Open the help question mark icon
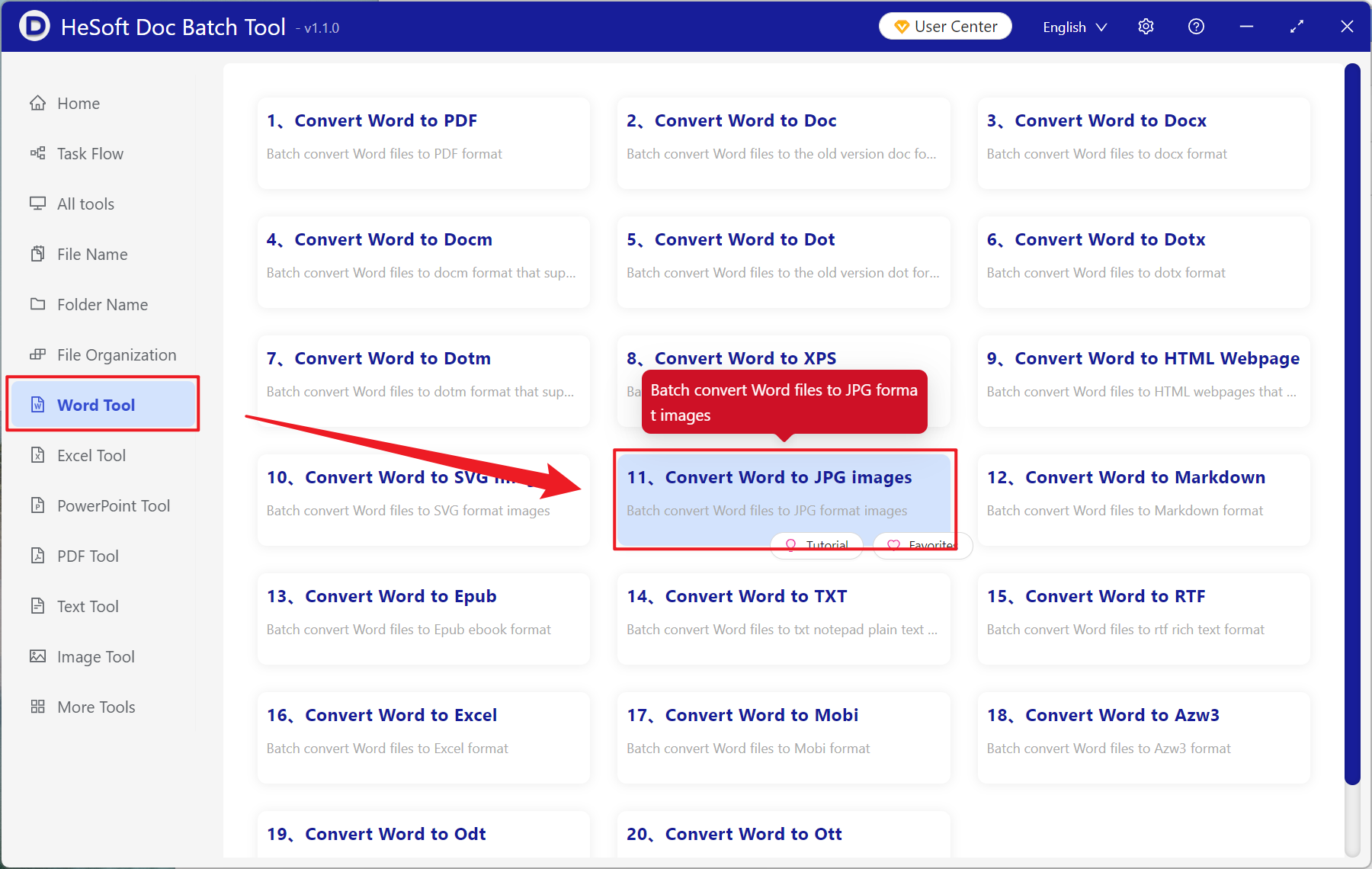The width and height of the screenshot is (1372, 869). (1196, 27)
